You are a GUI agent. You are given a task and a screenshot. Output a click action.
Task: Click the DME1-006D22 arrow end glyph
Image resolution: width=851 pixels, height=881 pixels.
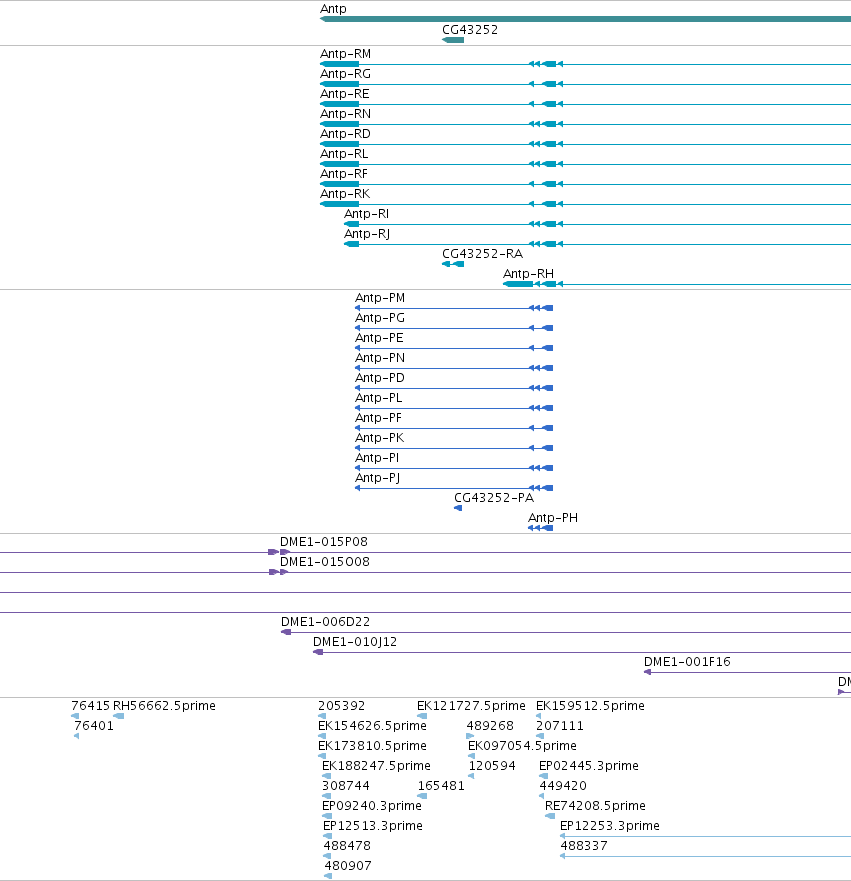click(x=286, y=632)
